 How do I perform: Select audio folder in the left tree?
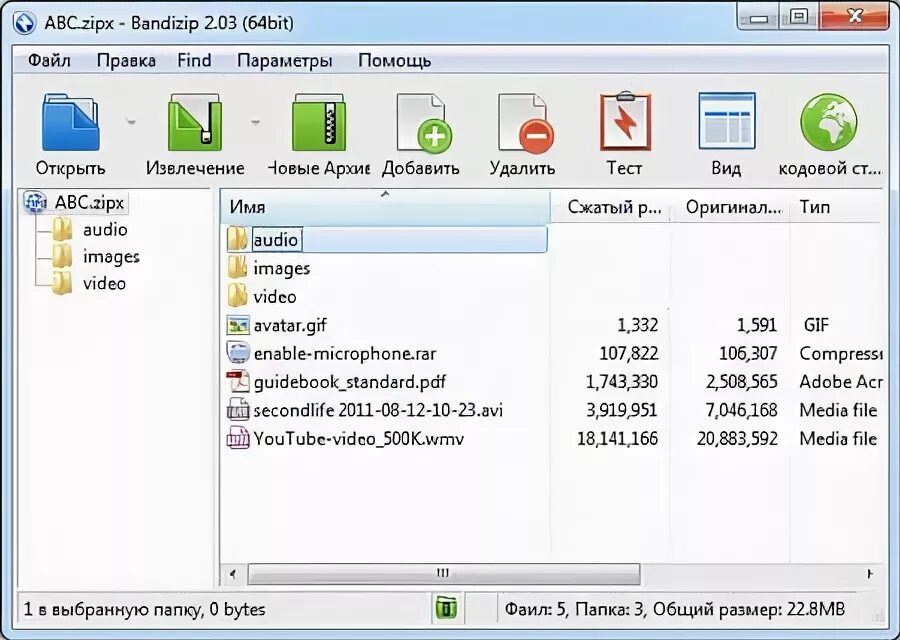tap(105, 230)
